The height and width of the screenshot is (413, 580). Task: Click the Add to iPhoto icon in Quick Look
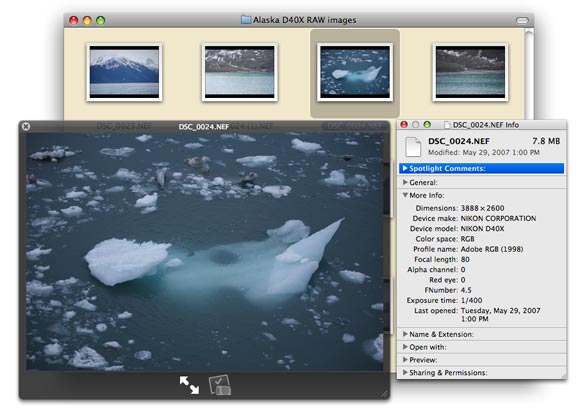point(219,385)
